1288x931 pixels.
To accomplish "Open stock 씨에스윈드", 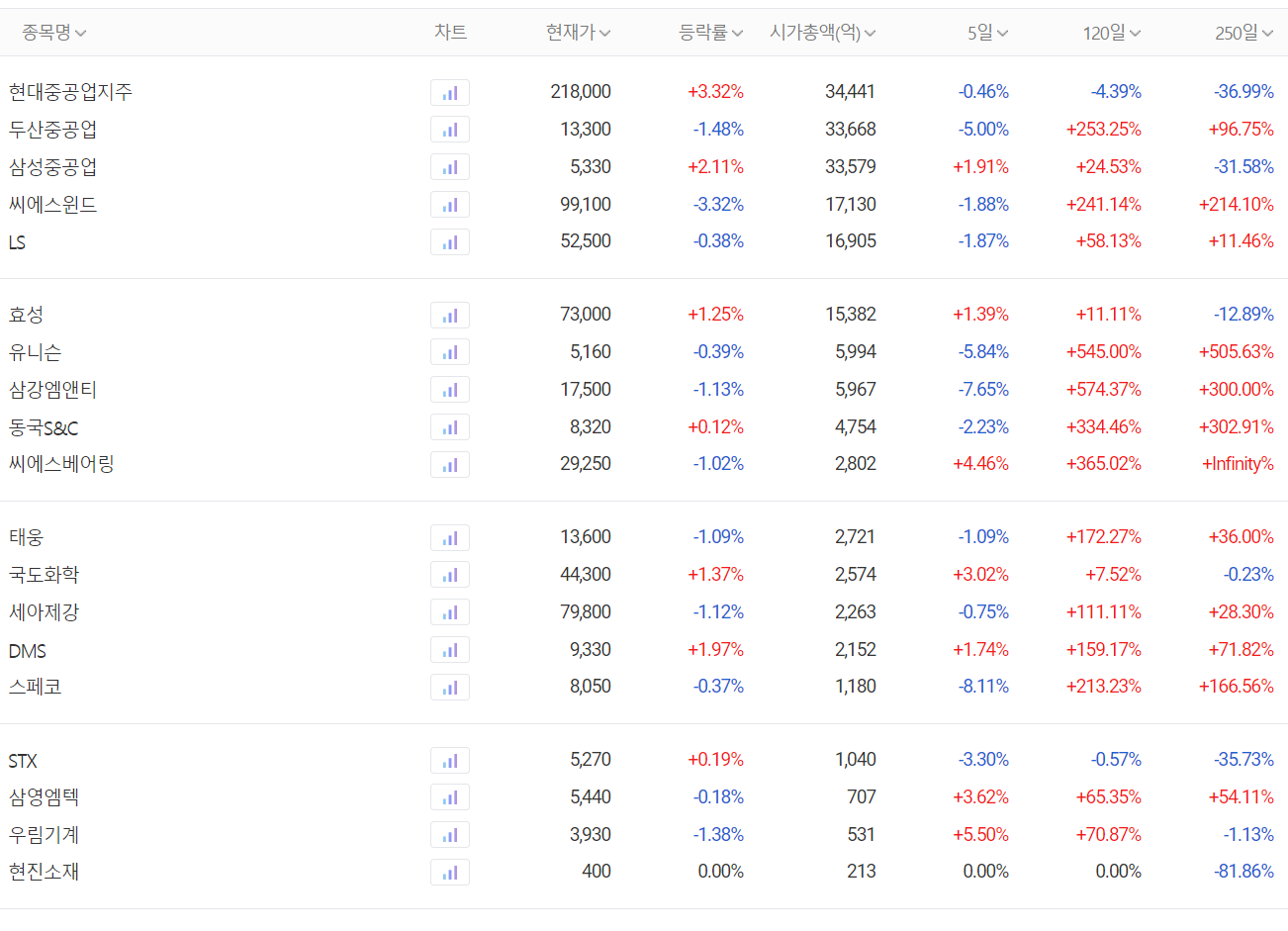I will click(52, 205).
